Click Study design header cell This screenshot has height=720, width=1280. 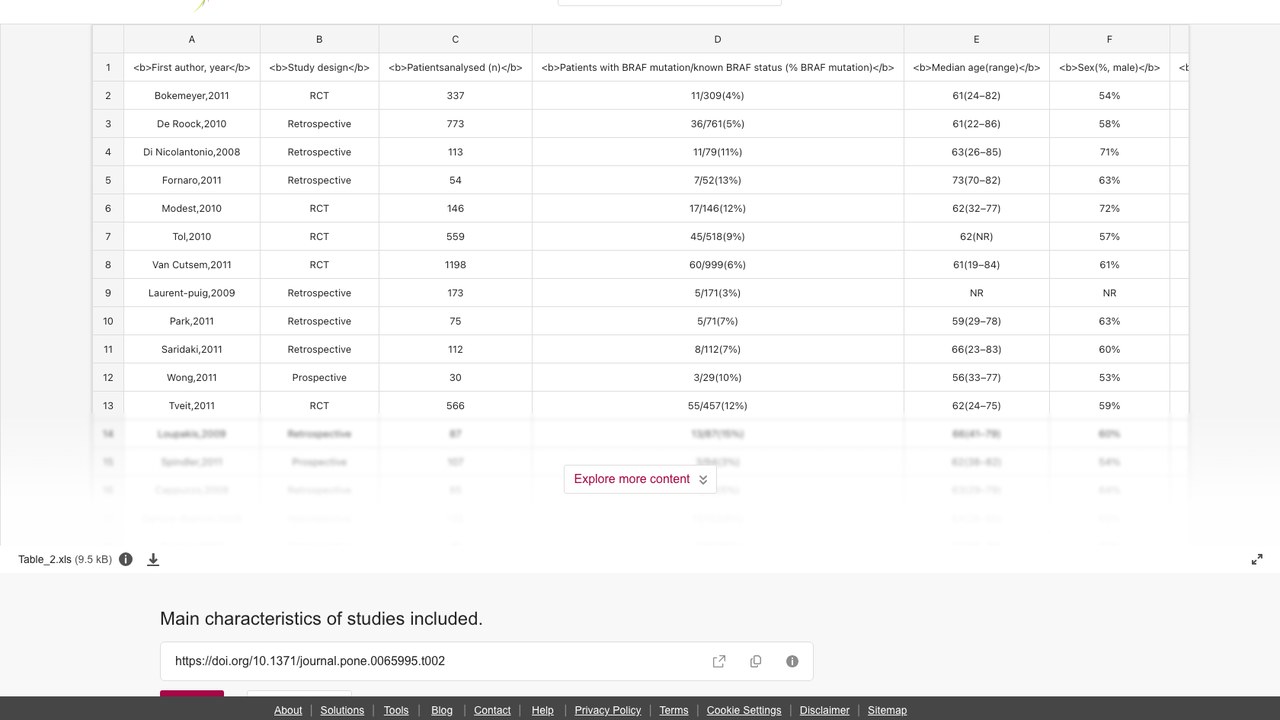click(x=319, y=68)
